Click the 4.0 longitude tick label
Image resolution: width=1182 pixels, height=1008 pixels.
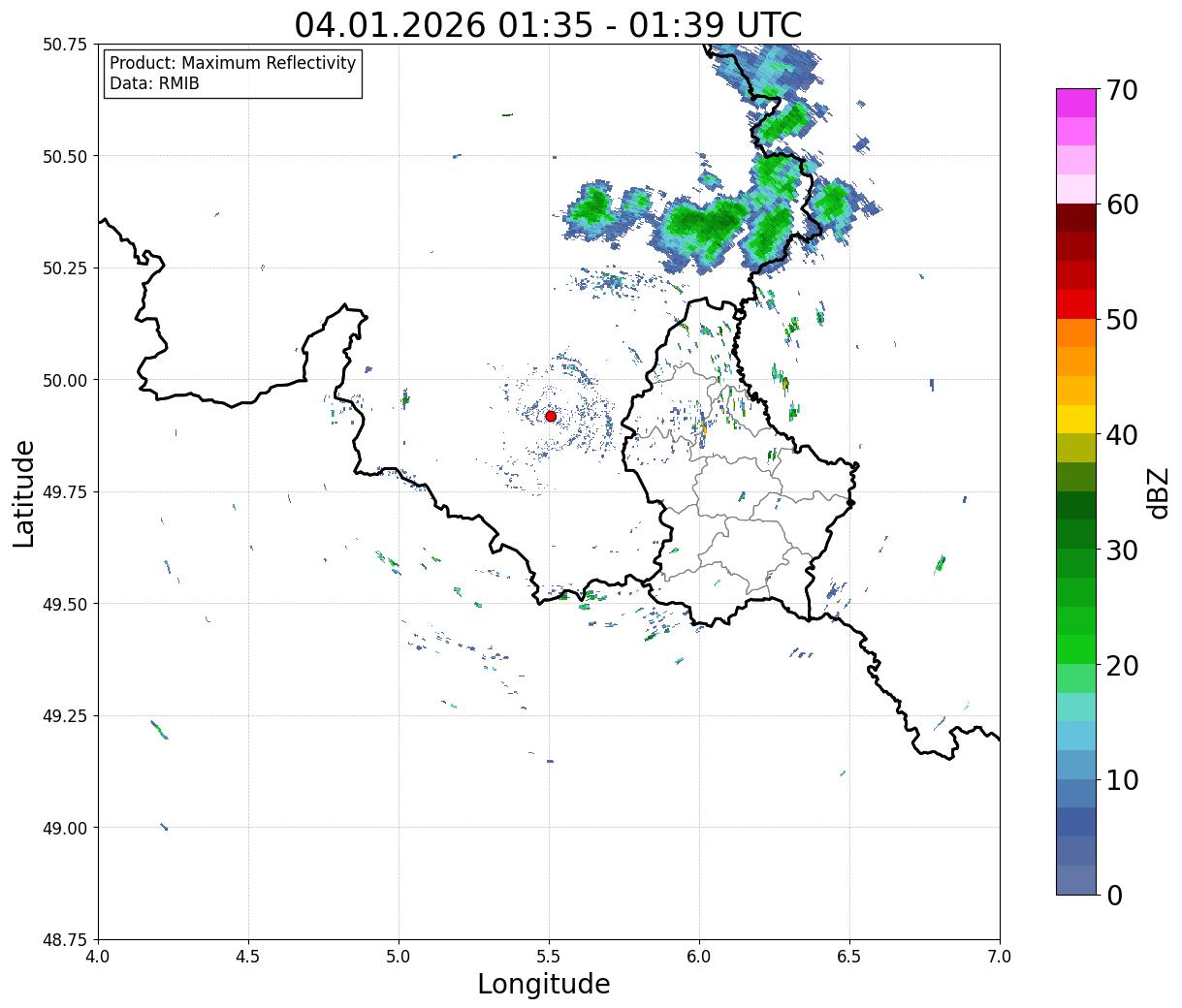(x=98, y=957)
